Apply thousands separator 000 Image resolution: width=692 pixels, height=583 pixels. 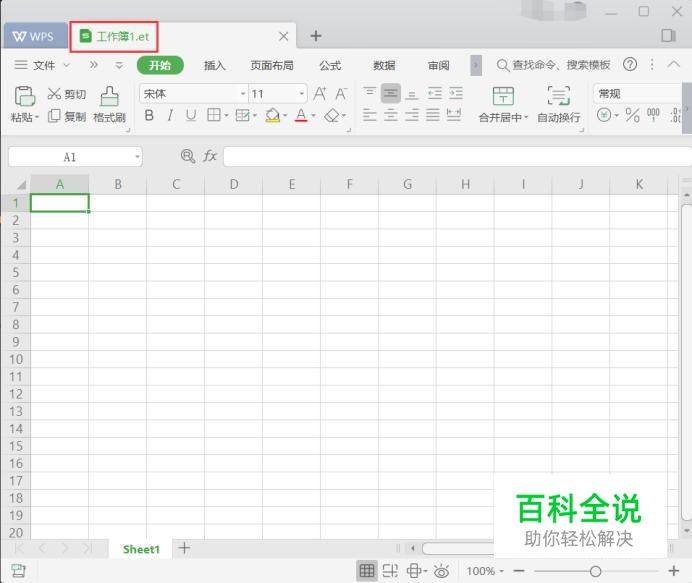[x=653, y=115]
